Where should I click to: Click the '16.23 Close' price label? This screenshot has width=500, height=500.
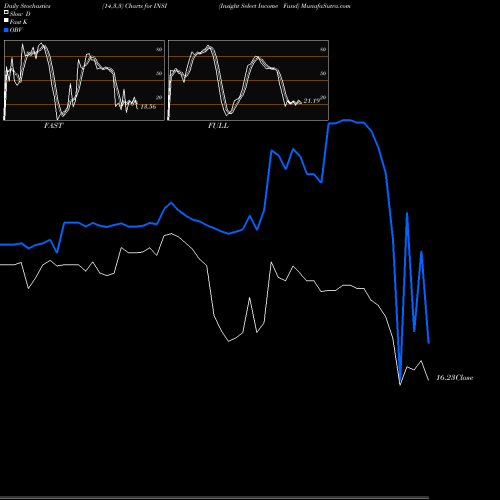(x=455, y=378)
